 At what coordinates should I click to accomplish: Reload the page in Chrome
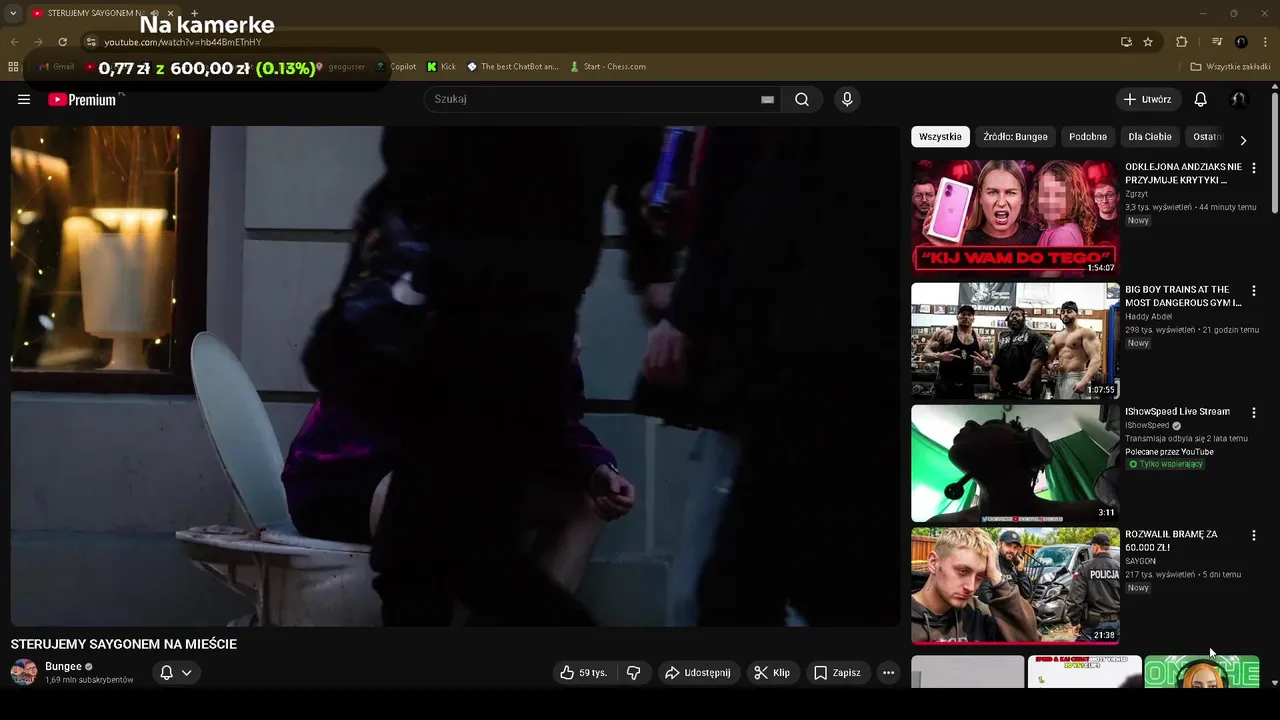(x=63, y=42)
